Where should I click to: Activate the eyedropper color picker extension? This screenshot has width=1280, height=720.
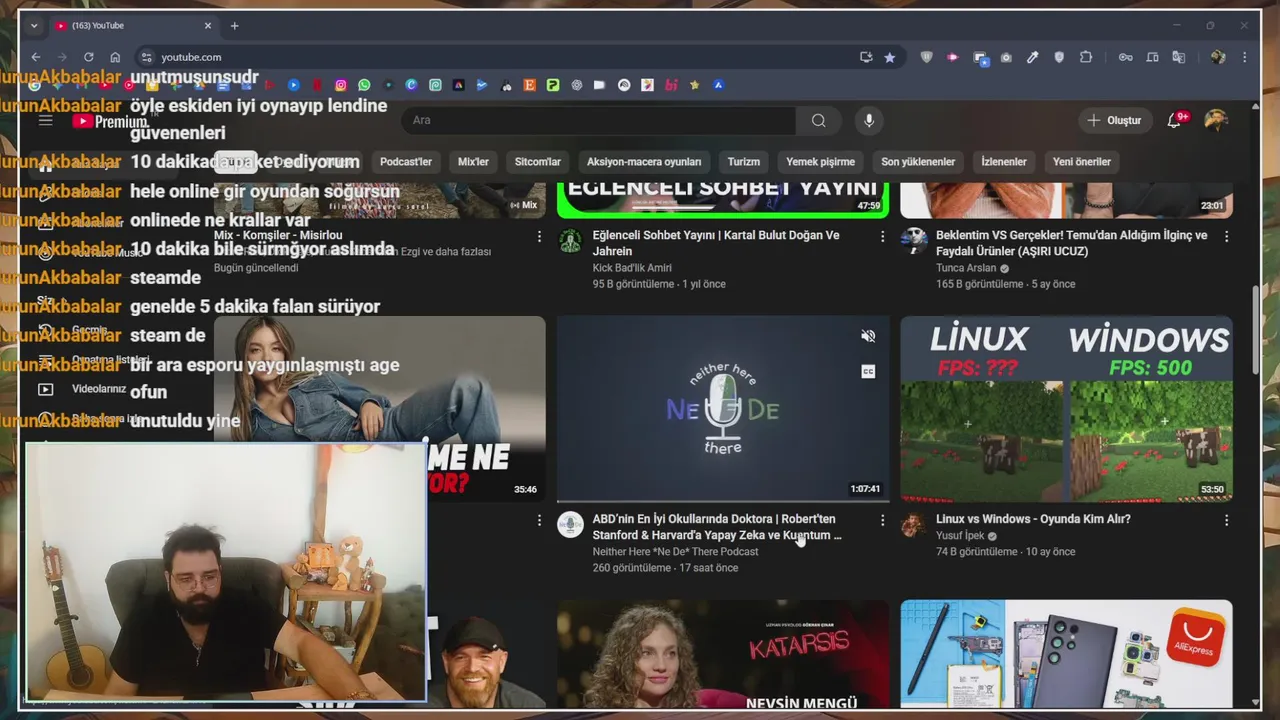[1033, 57]
